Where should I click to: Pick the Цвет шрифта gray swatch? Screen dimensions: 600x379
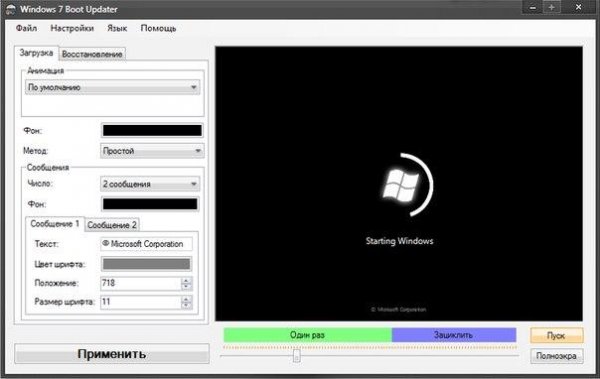point(146,264)
